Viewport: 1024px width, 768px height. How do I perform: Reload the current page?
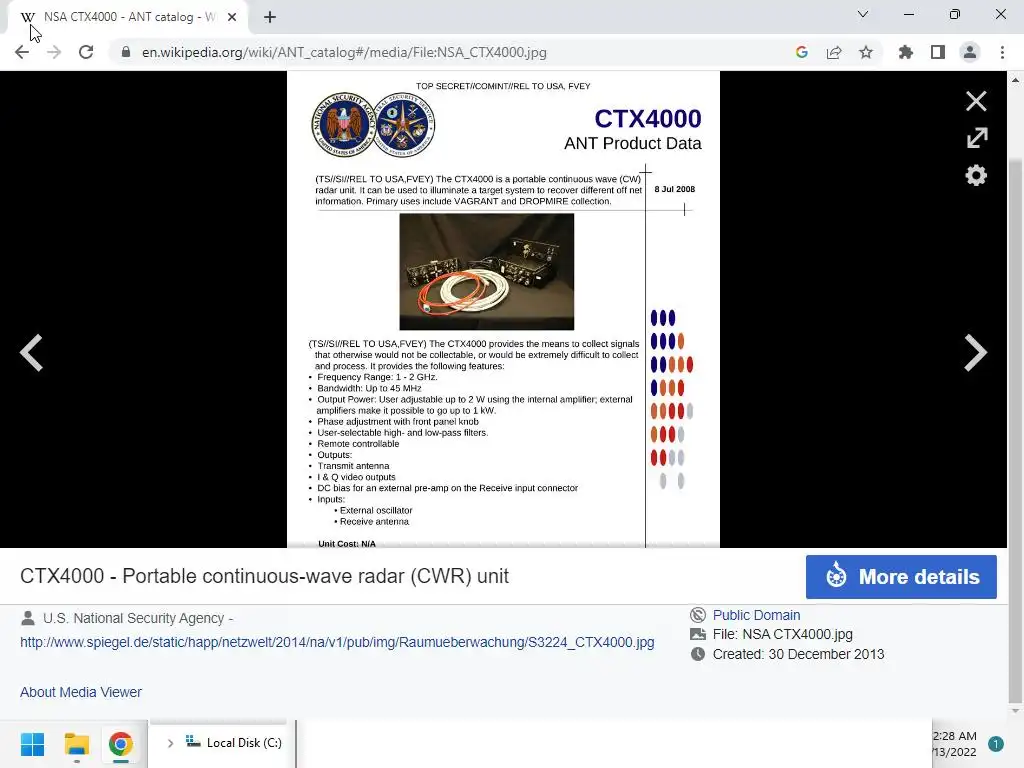click(86, 52)
